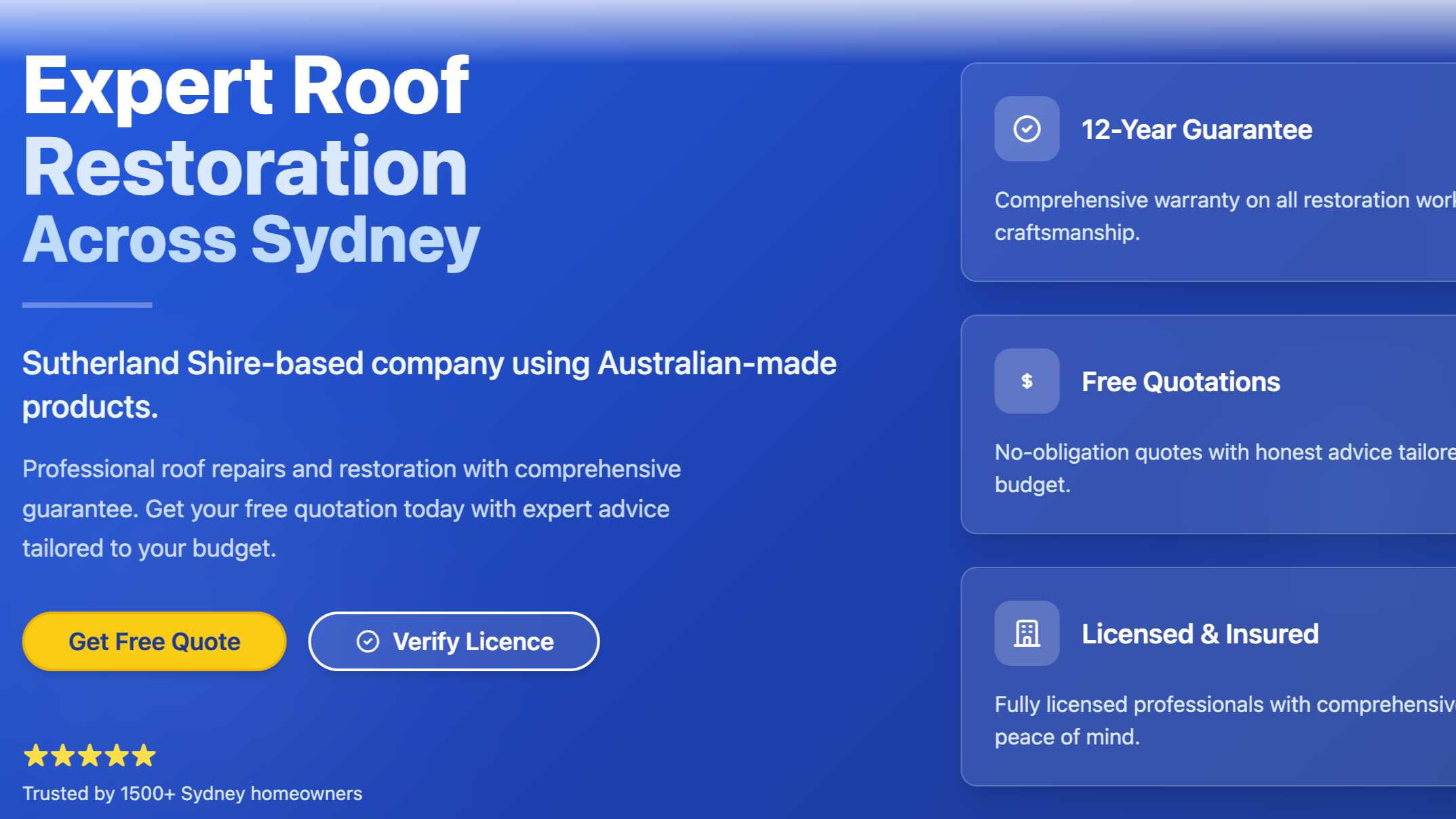The height and width of the screenshot is (819, 1456).
Task: Click the Get Free Quote button
Action: tap(154, 641)
